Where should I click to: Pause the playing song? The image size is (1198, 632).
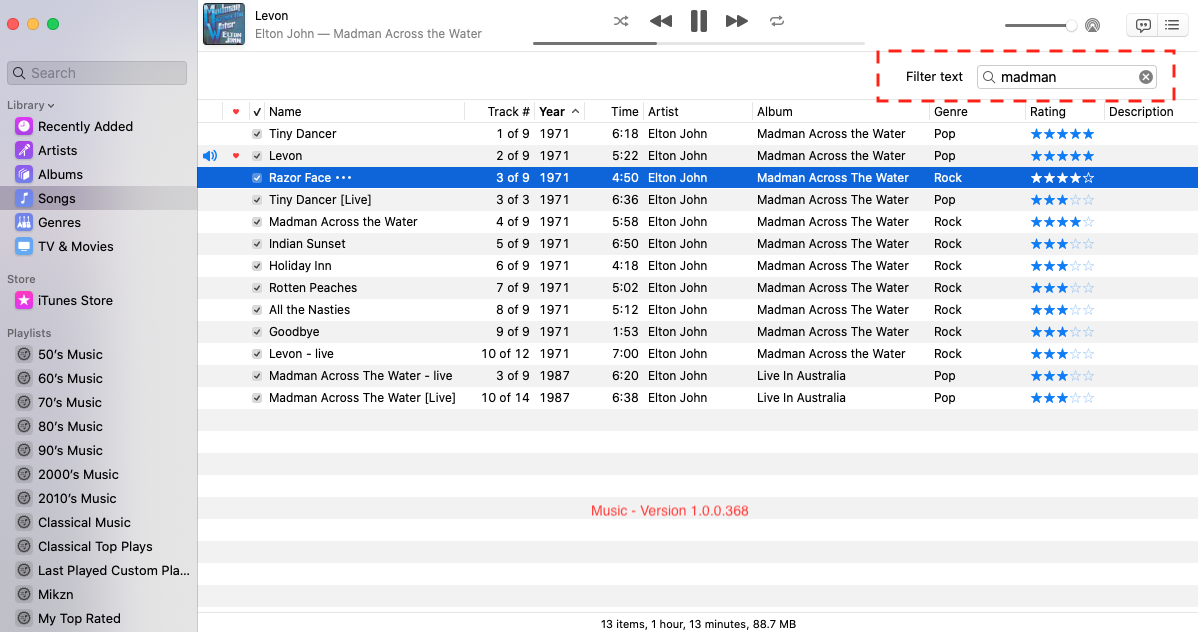[x=698, y=21]
